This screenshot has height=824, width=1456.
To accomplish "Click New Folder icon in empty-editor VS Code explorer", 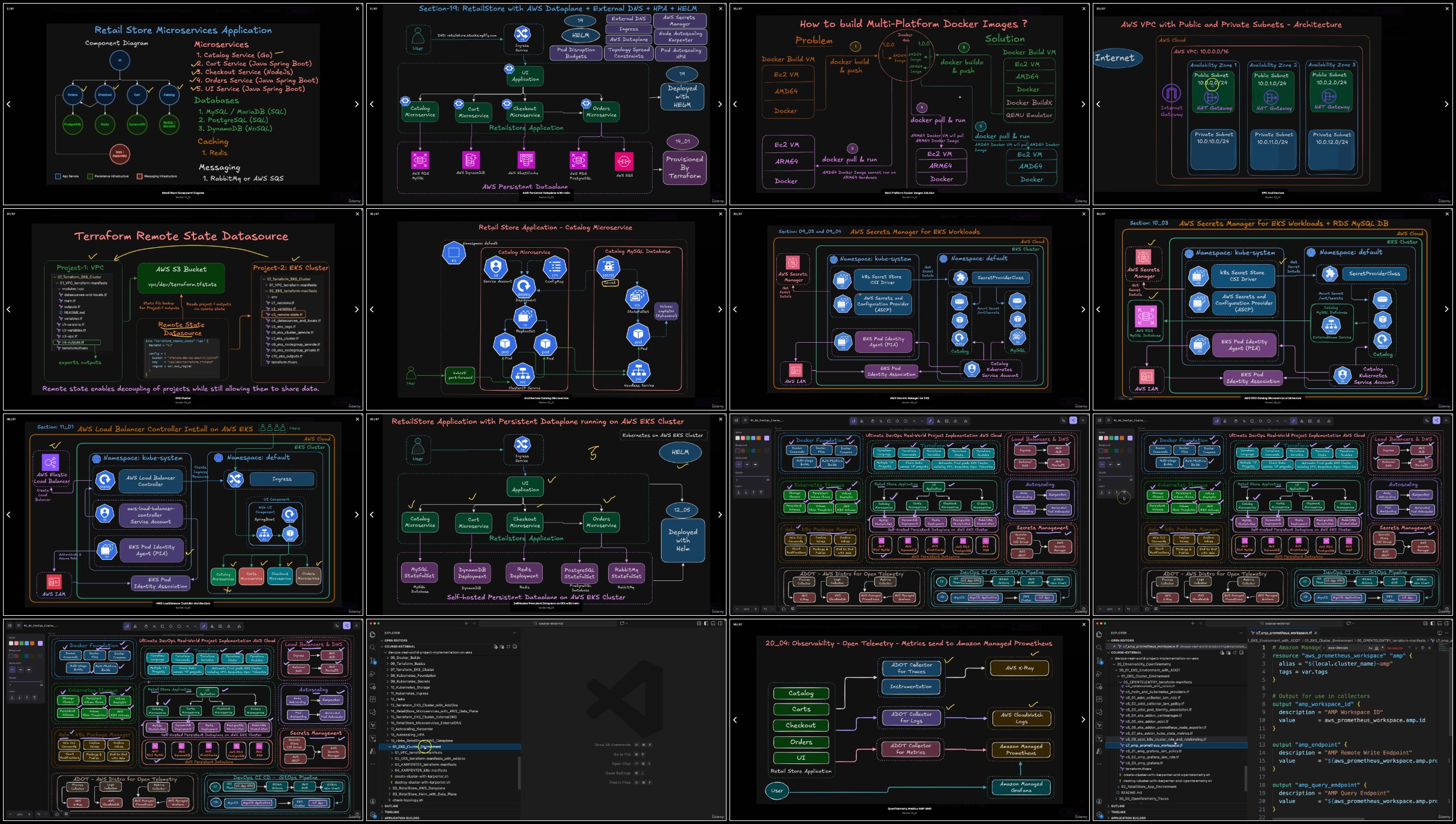I will tap(502, 646).
